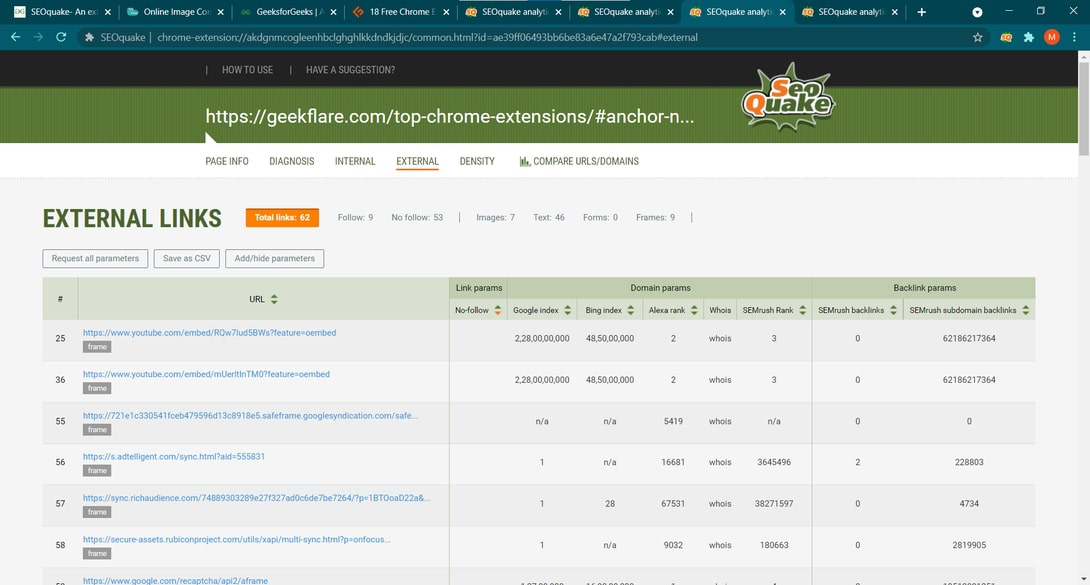
Task: Switch to the DENSITY tab
Action: tap(477, 161)
